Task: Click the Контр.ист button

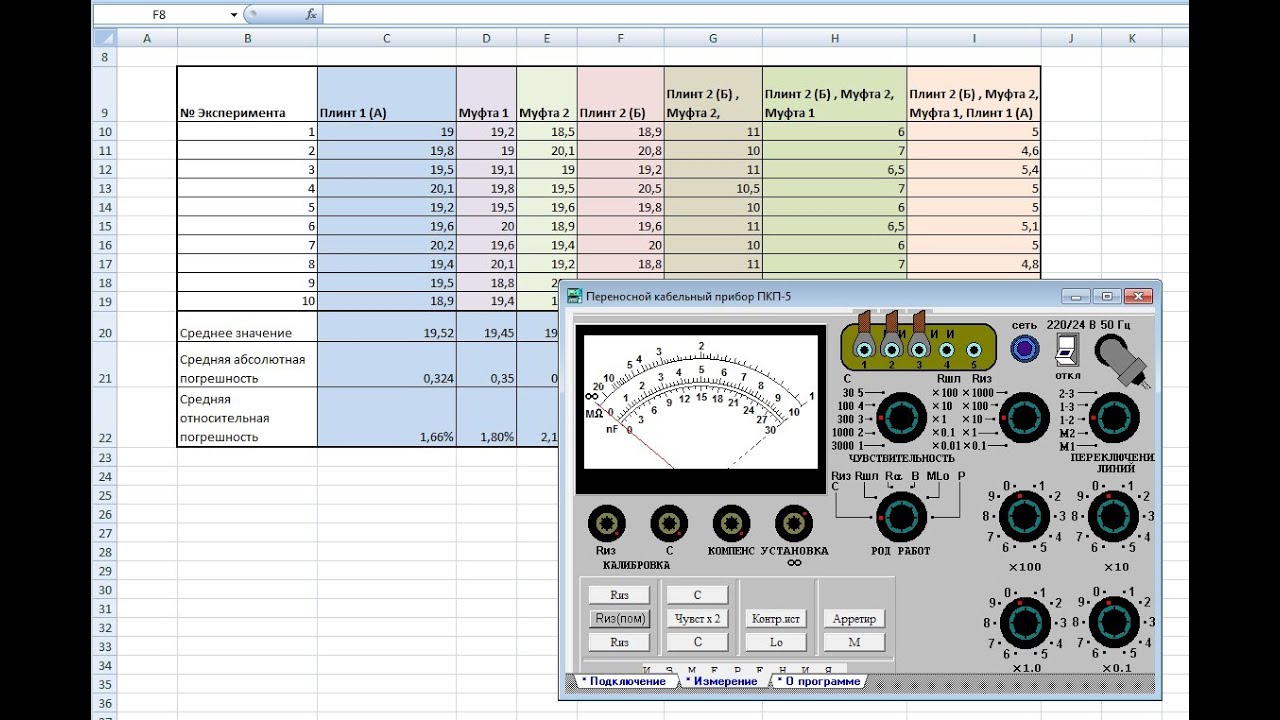Action: tap(776, 618)
